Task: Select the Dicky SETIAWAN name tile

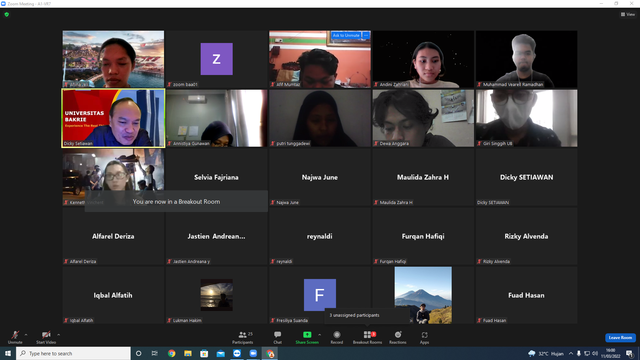Action: 527,177
